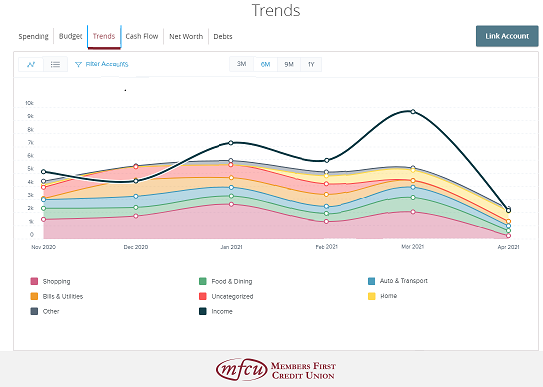Viewport: 543px width, 387px height.
Task: Click the Food & Dining legend label
Action: (232, 281)
